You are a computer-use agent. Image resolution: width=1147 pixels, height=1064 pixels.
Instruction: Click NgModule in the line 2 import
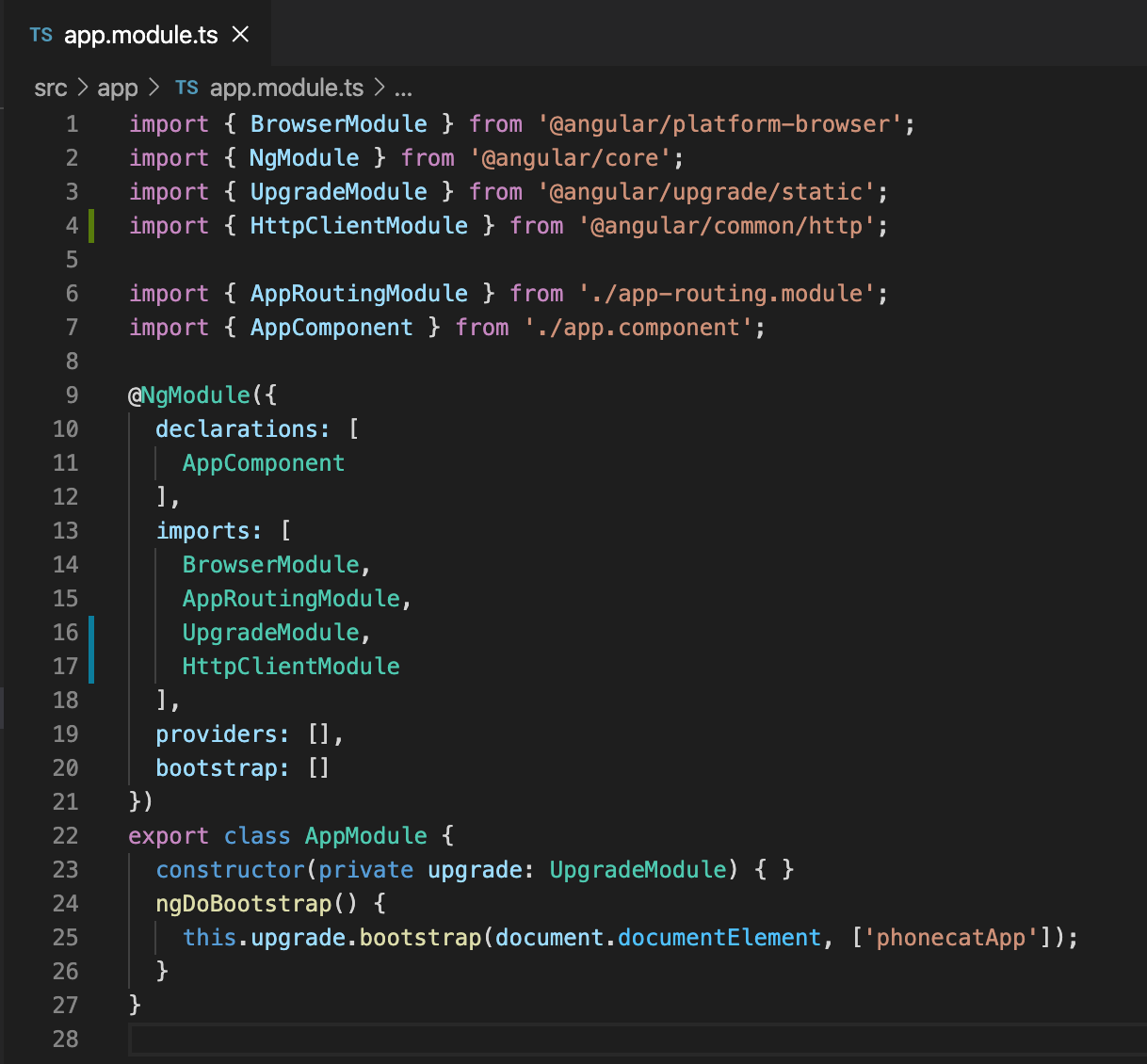tap(304, 158)
